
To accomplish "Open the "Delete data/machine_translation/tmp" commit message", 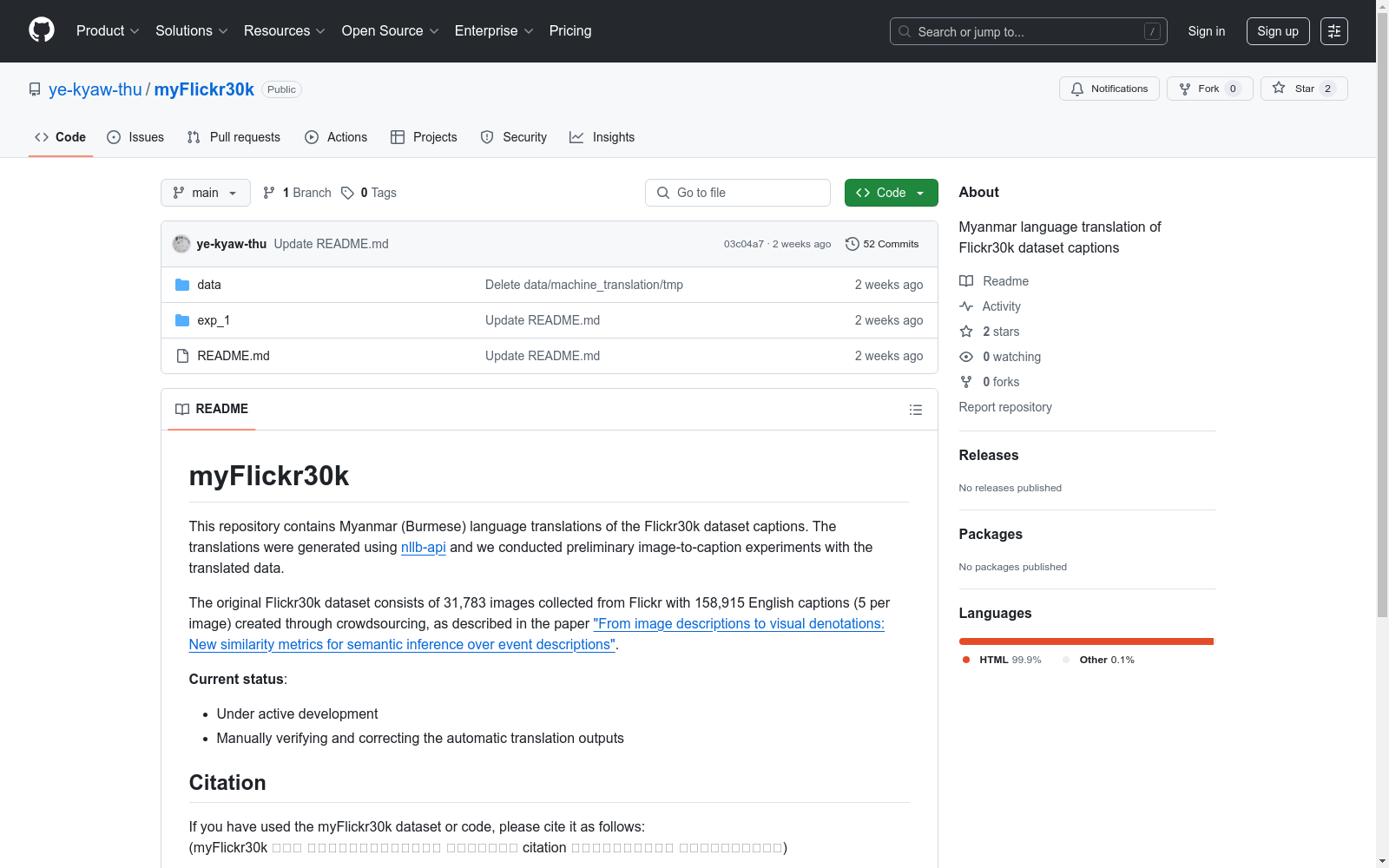I will pos(584,285).
